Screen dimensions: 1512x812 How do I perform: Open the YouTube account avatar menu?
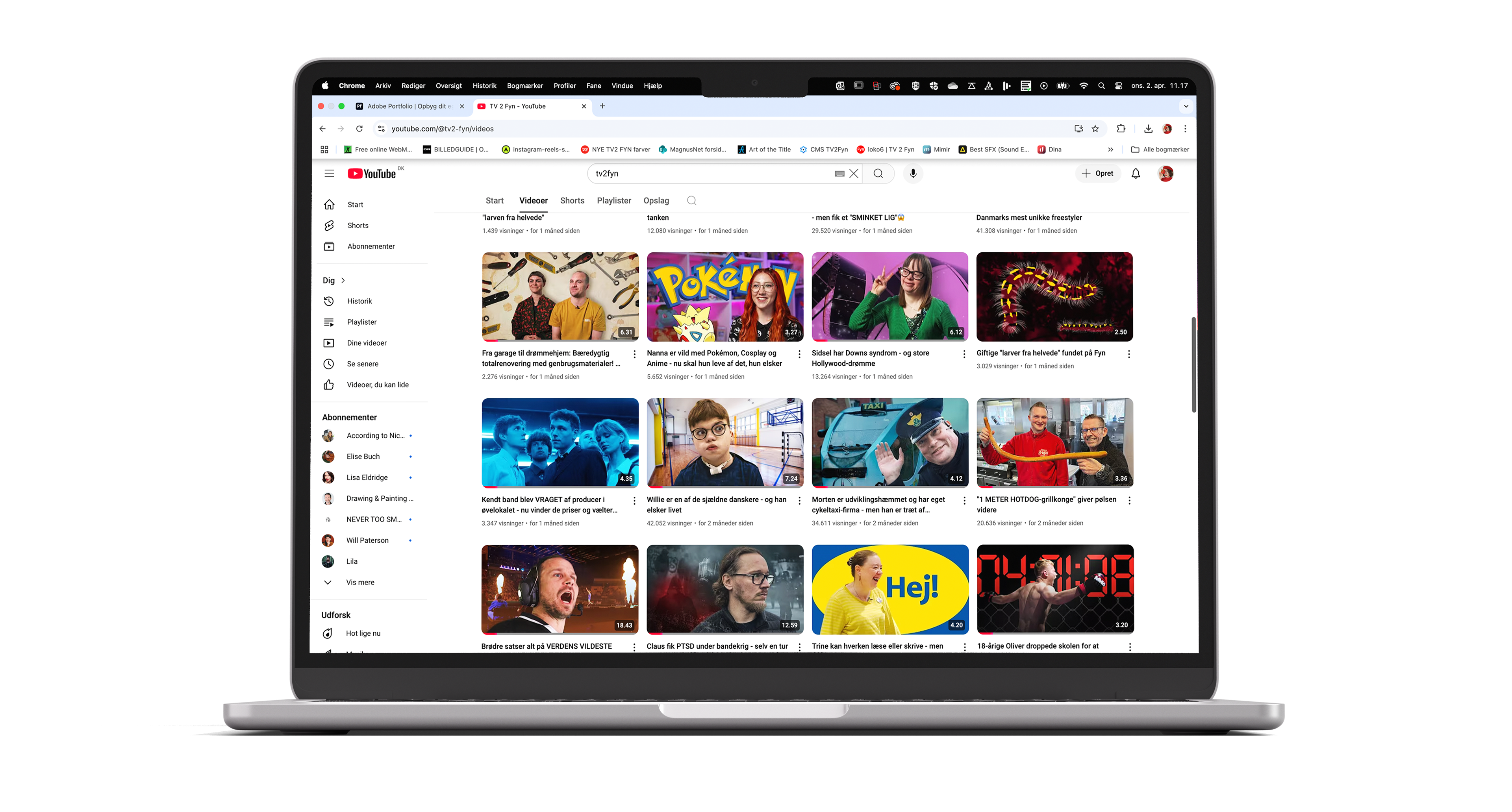1165,174
